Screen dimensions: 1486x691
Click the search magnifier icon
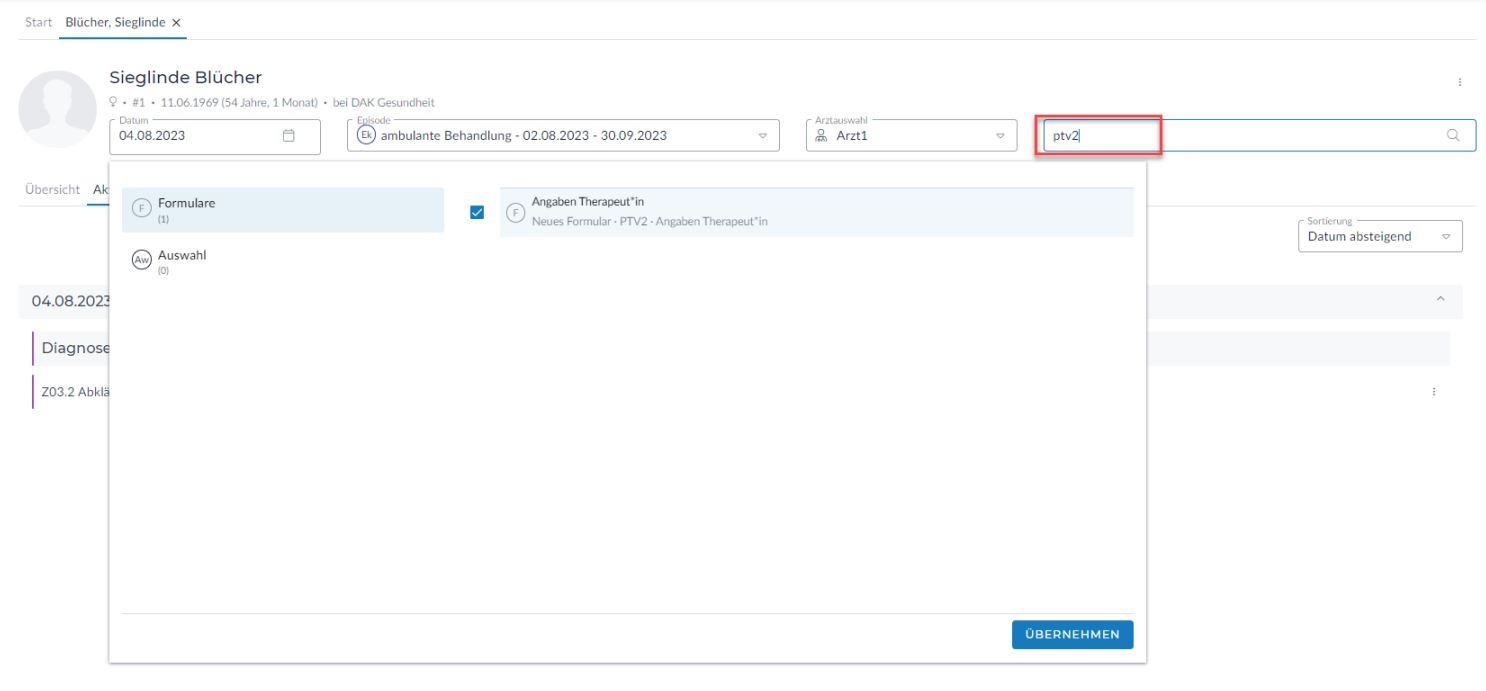pos(1453,136)
